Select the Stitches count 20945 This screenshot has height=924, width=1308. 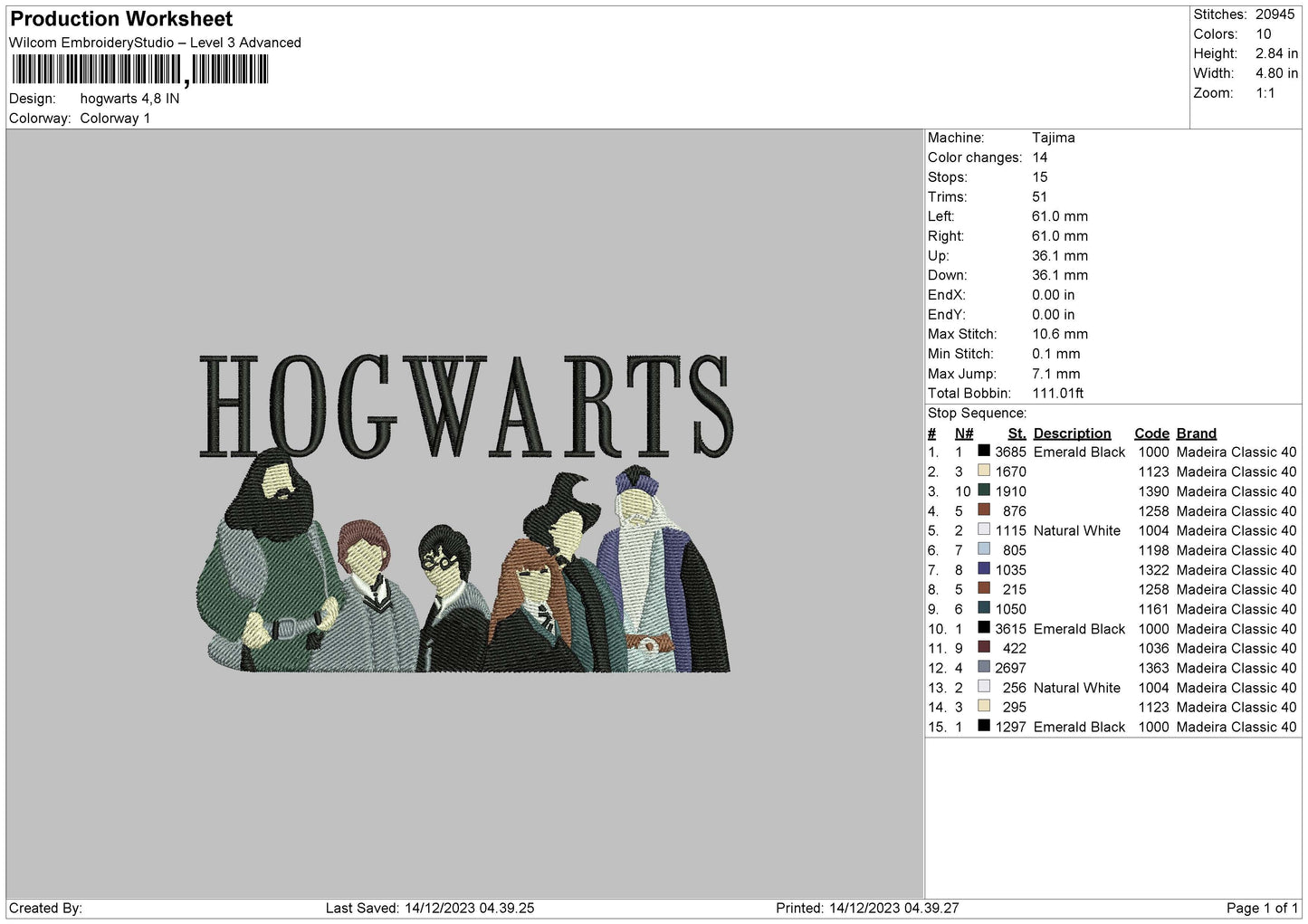1275,14
